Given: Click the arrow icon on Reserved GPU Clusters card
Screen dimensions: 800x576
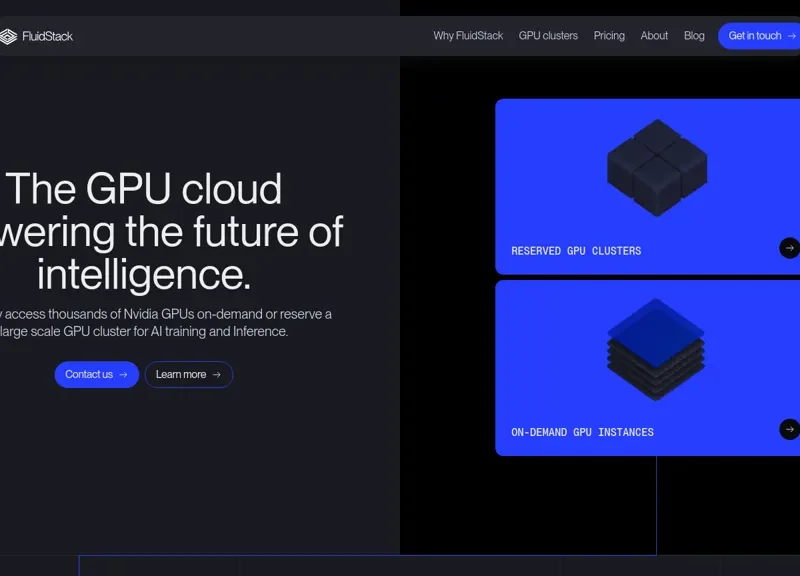Looking at the screenshot, I should click(x=789, y=248).
